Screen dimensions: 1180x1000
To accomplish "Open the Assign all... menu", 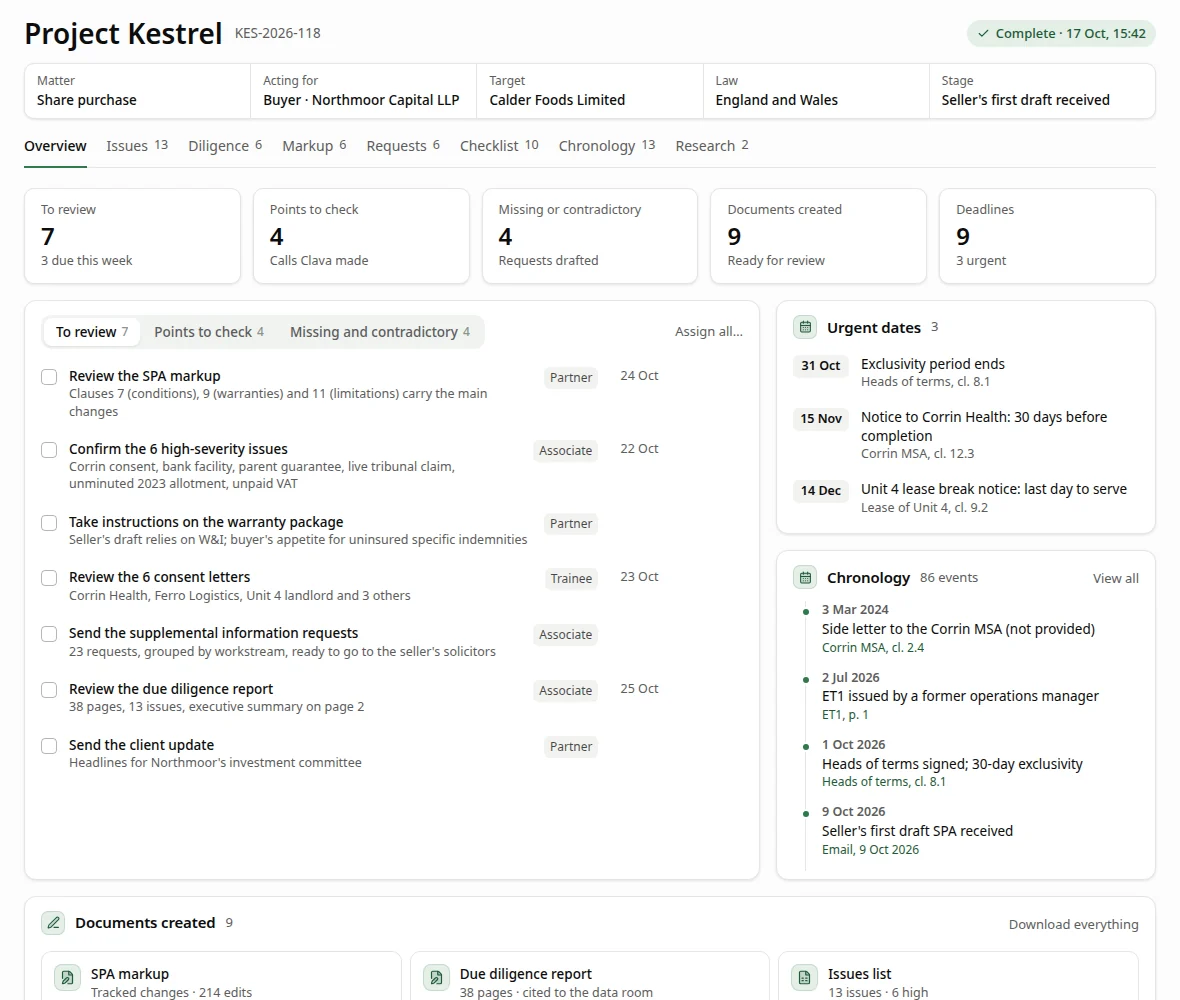I will pos(708,332).
